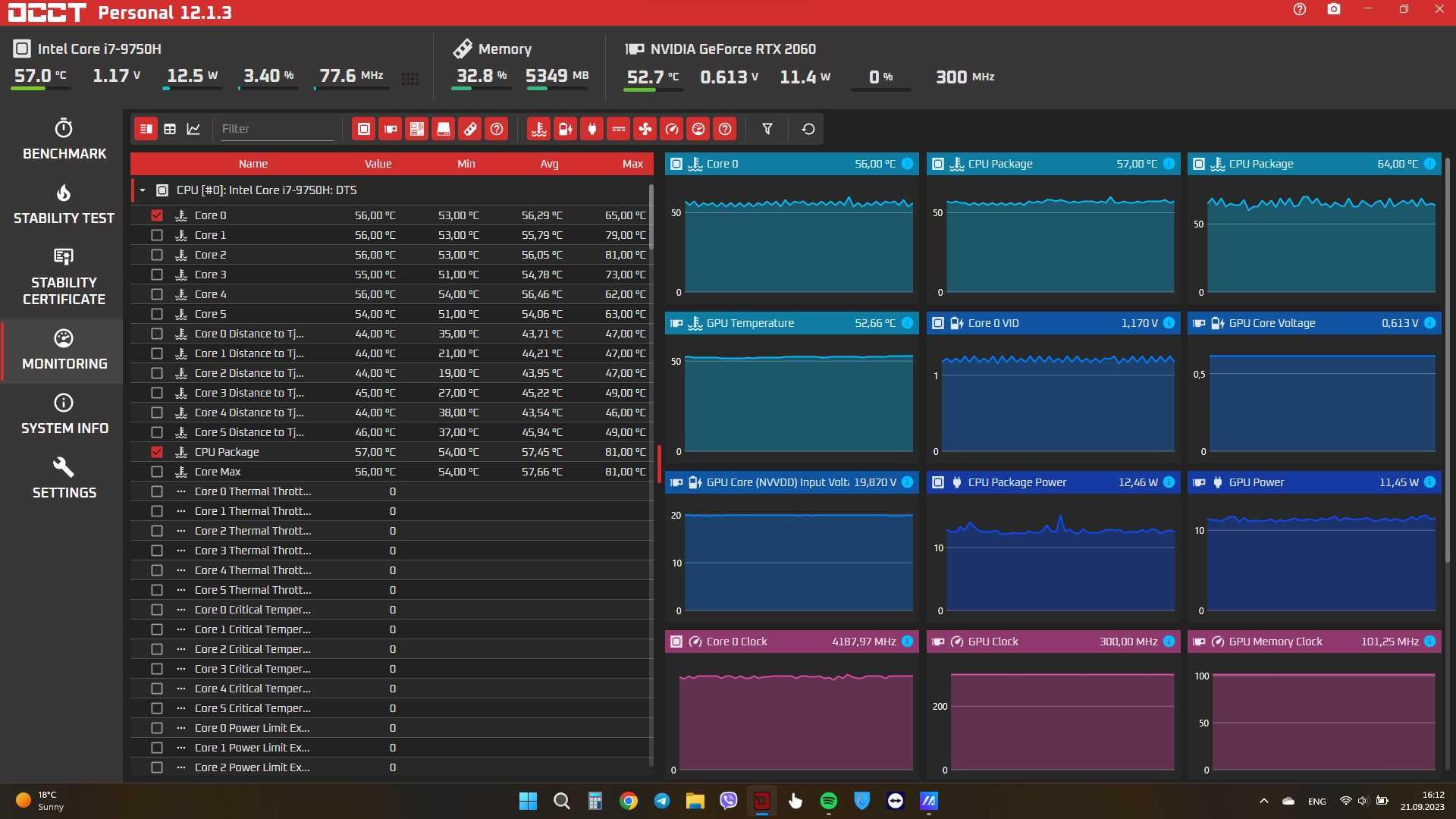Screen dimensions: 1456x819
Task: Select the Core 2 Critical Temperature row
Action: pyautogui.click(x=391, y=649)
